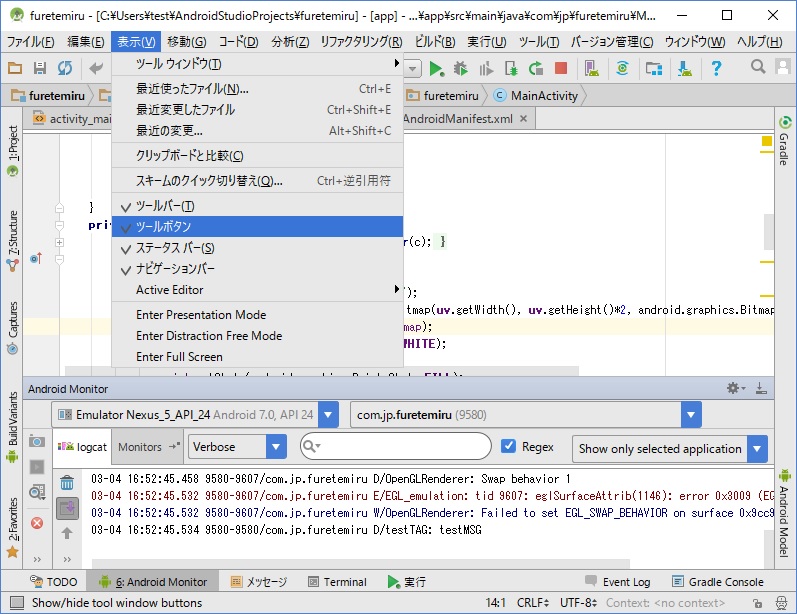Viewport: 797px width, 614px height.
Task: Open the ファイル(F) menu
Action: pyautogui.click(x=30, y=42)
